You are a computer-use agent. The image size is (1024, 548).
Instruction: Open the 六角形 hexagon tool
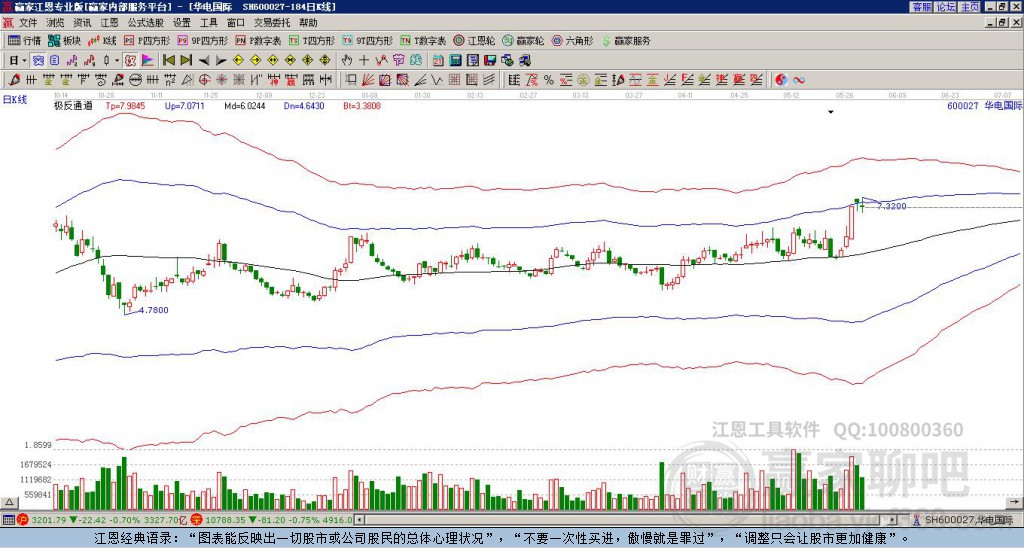572,40
